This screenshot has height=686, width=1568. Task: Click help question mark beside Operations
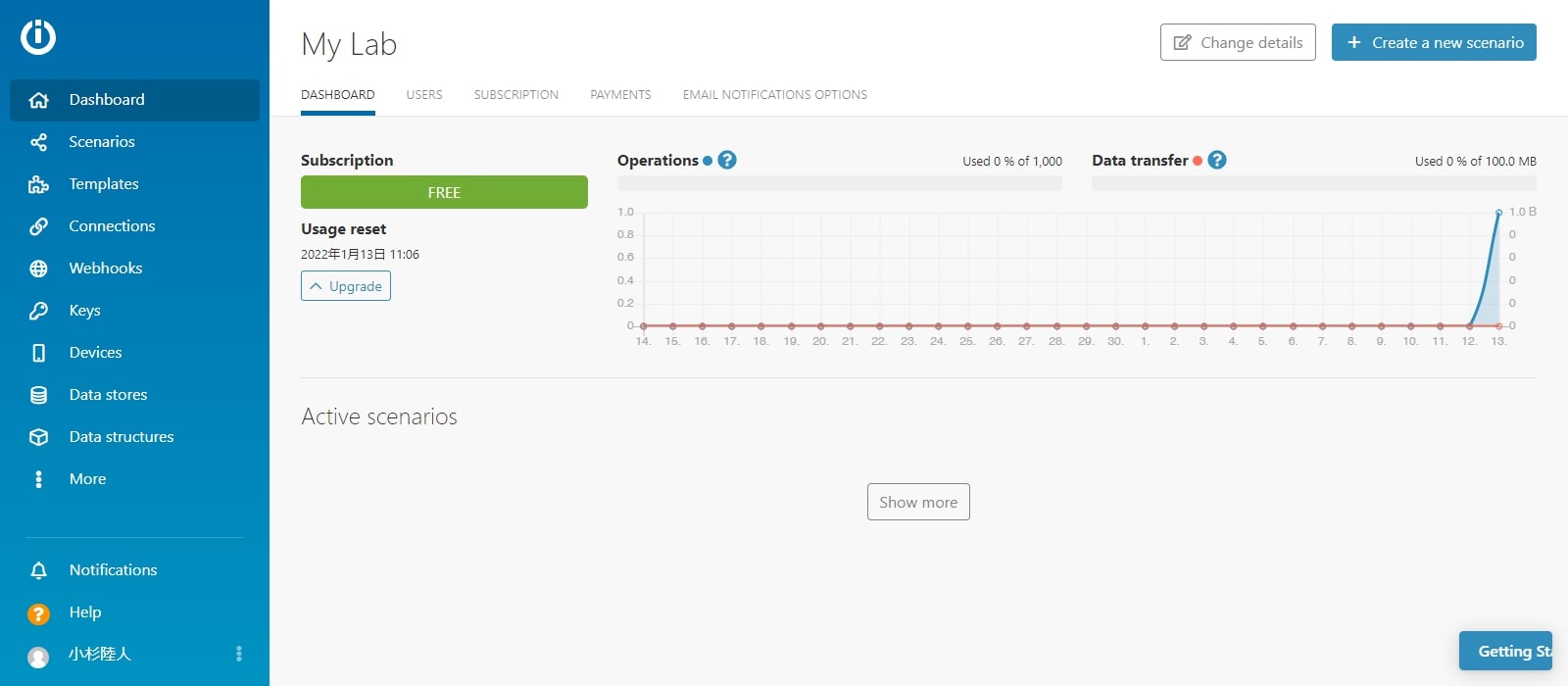coord(727,160)
